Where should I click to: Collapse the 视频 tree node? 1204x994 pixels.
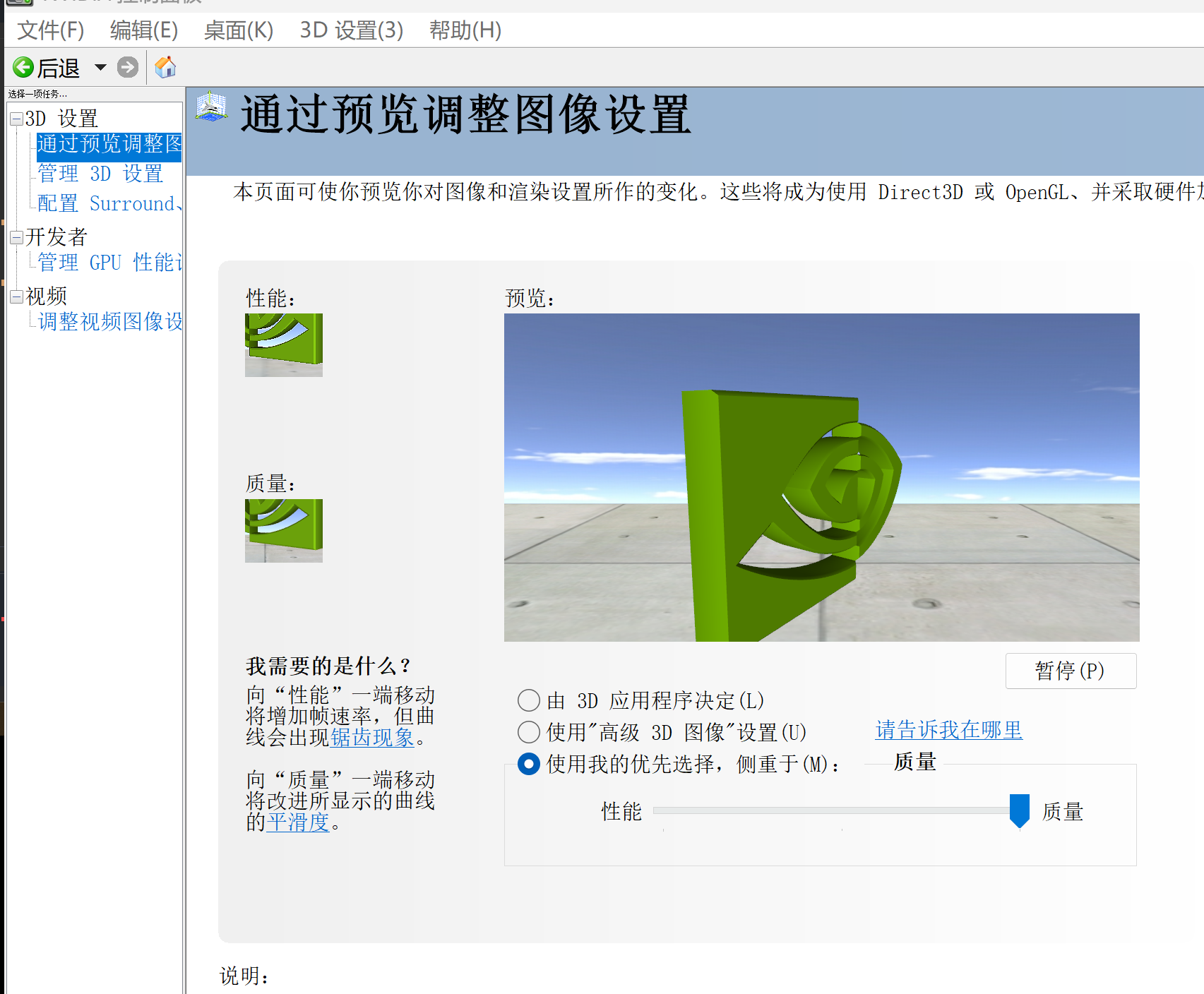pos(16,297)
